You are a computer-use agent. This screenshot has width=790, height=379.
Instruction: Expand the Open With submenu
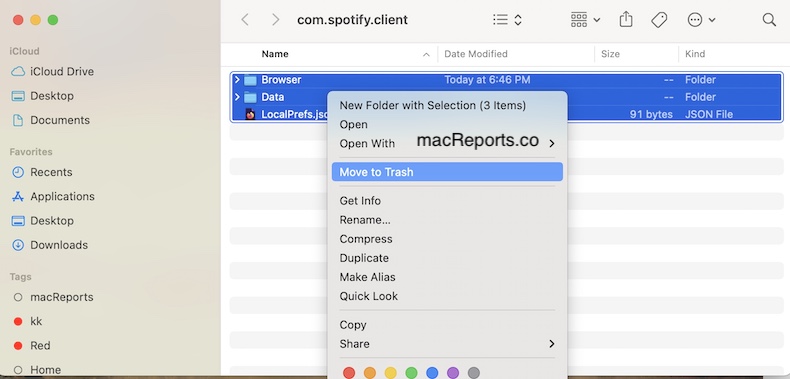pos(447,144)
